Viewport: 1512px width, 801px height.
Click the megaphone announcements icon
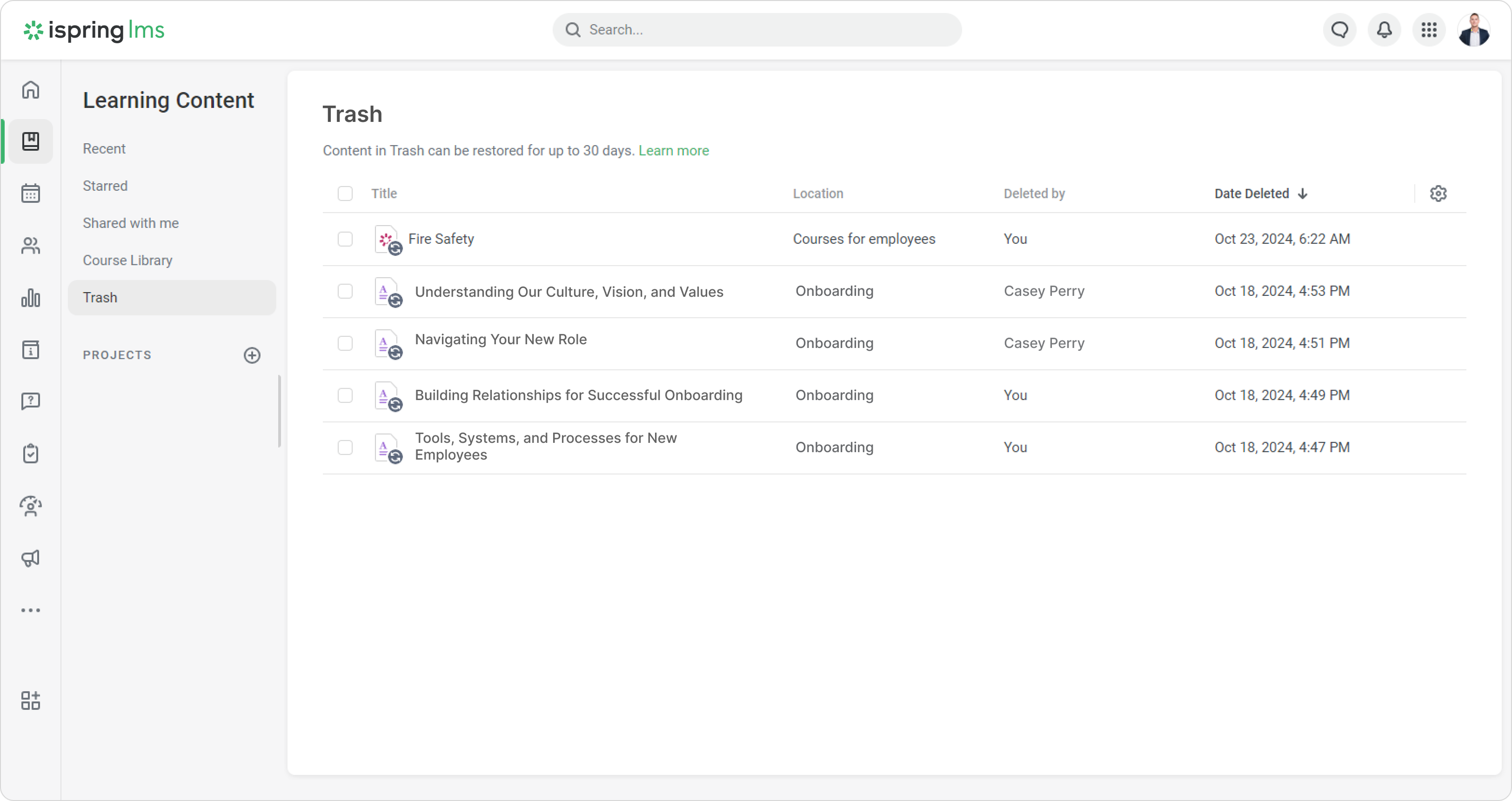(31, 557)
